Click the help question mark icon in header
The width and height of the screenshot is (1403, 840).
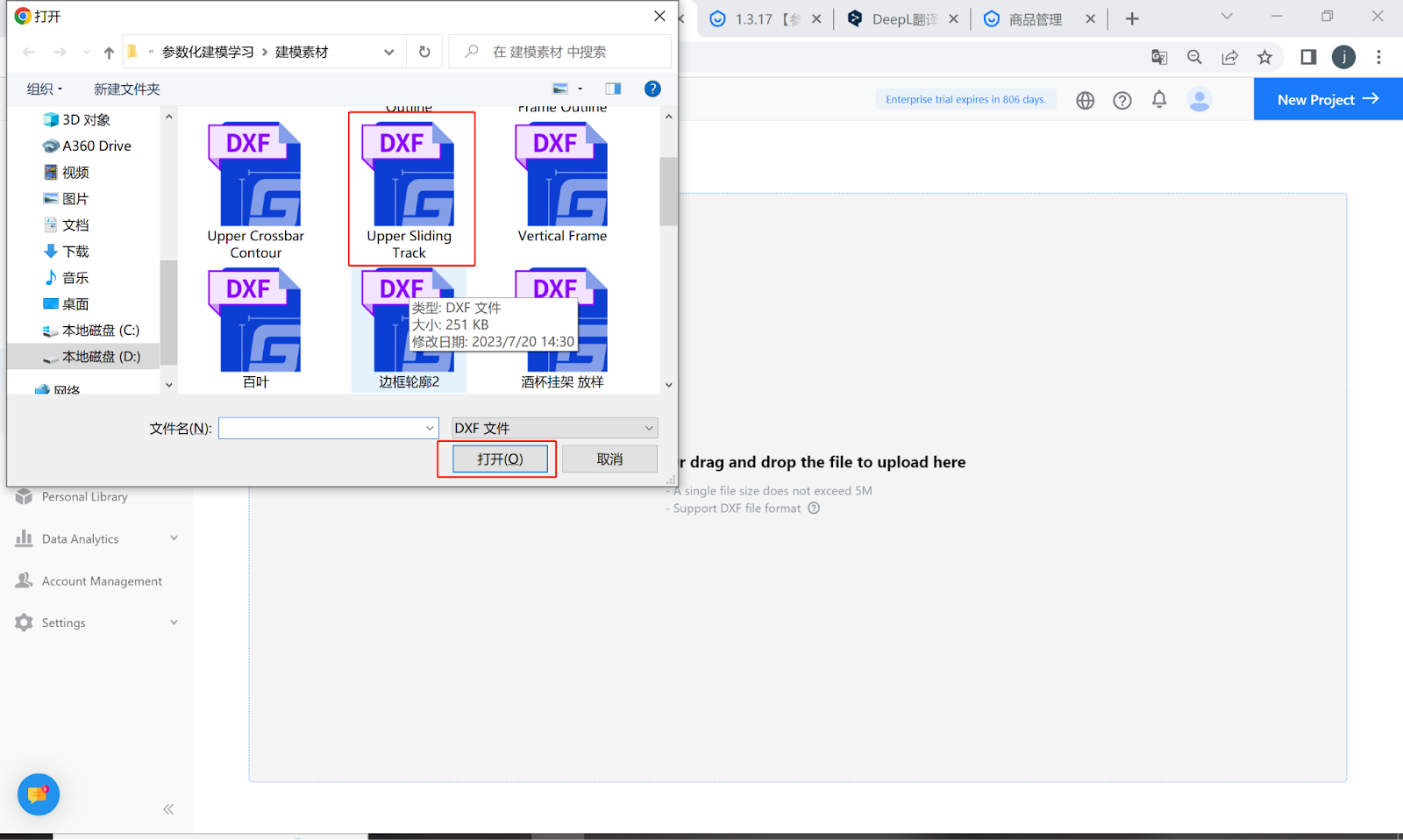[x=1122, y=100]
